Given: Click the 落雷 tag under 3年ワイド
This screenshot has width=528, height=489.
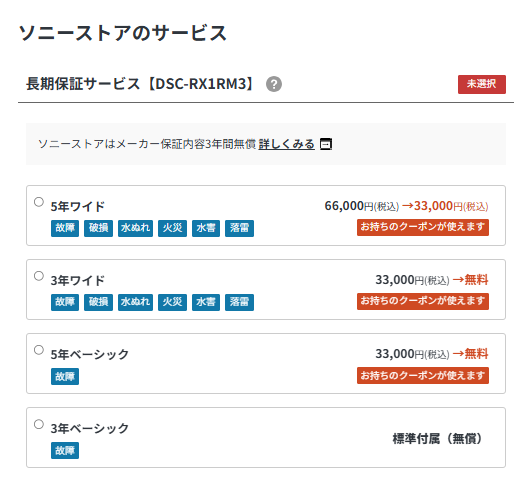Looking at the screenshot, I should point(239,302).
